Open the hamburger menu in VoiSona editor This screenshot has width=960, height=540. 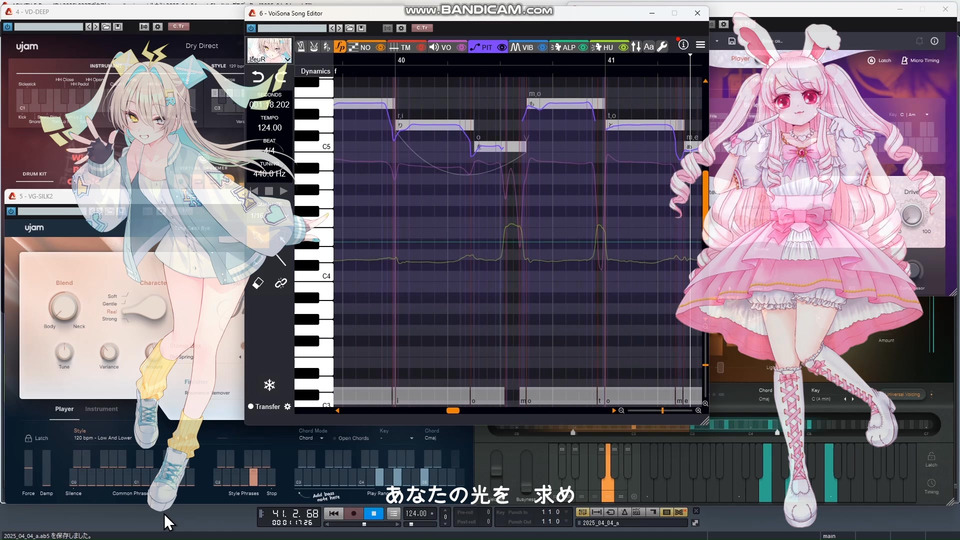coord(700,45)
